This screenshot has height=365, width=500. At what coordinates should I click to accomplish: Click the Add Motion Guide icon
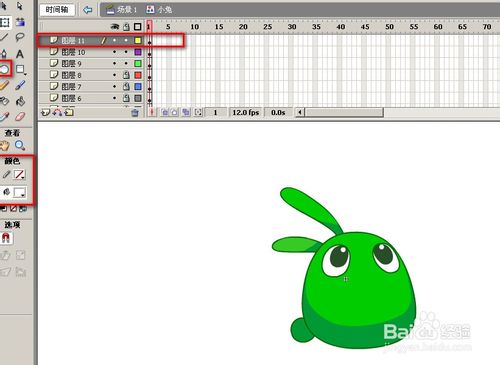pyautogui.click(x=57, y=113)
